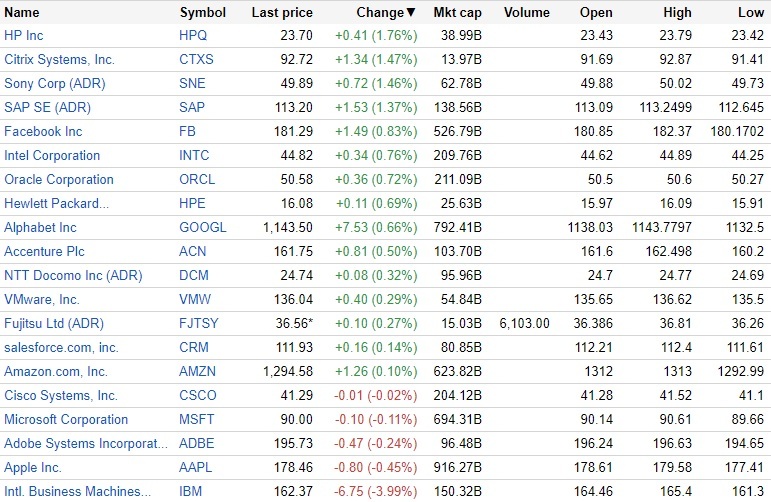Screen dimensions: 771x502
Task: Open the Accenture Plc link
Action: click(46, 252)
